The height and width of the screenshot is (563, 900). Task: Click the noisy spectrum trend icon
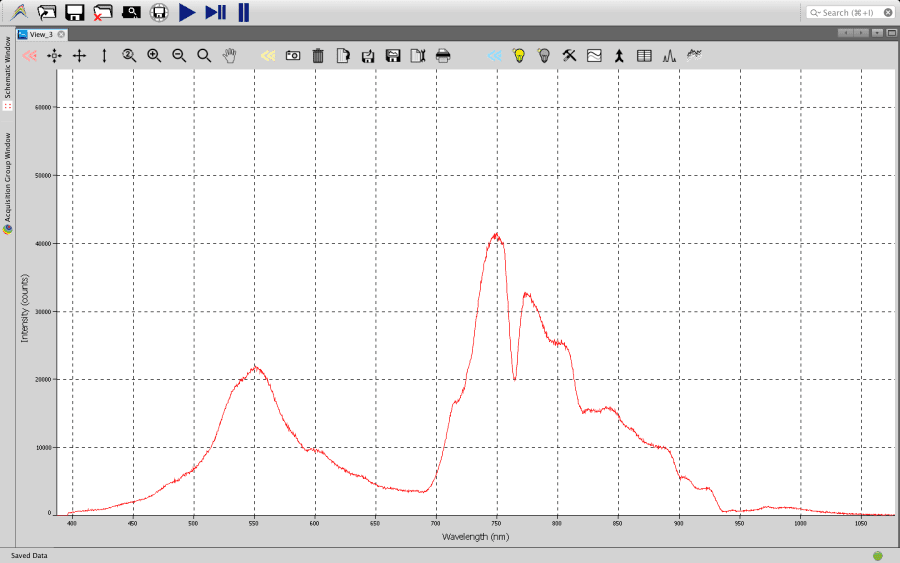pos(694,56)
